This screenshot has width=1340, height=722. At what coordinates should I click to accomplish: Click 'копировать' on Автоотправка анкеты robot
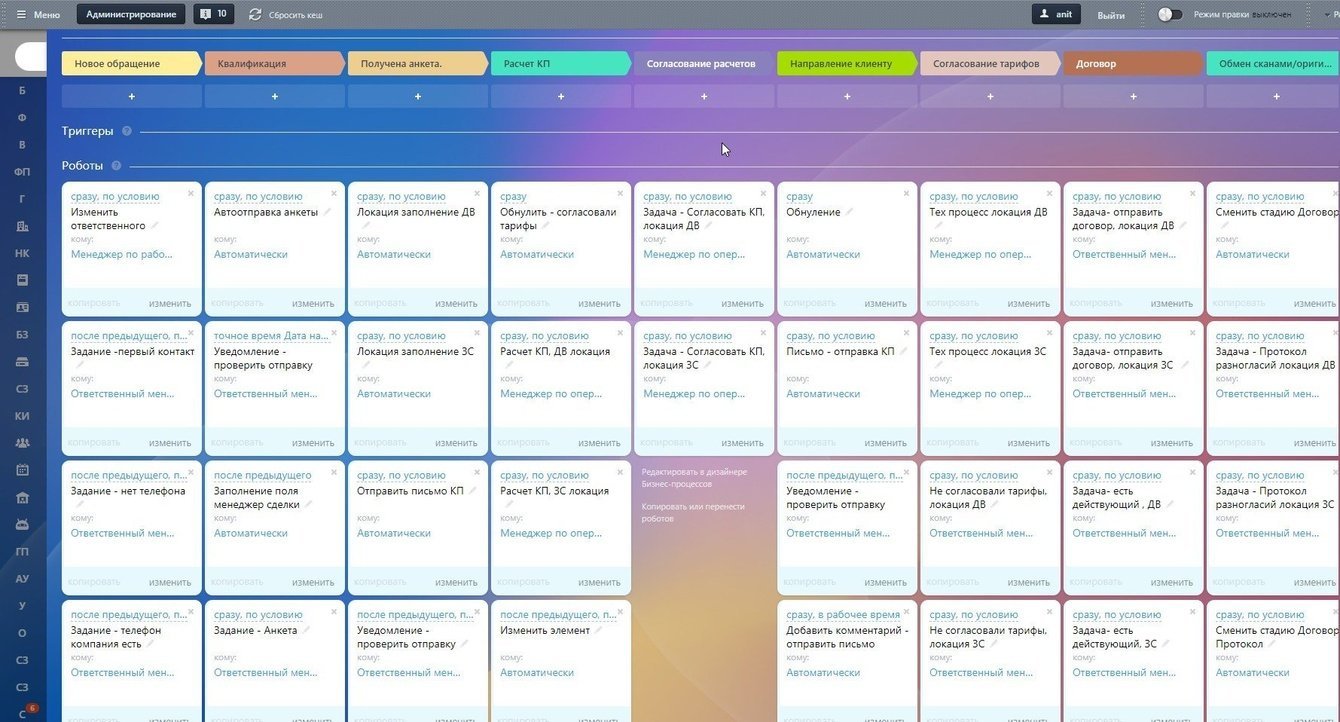237,303
